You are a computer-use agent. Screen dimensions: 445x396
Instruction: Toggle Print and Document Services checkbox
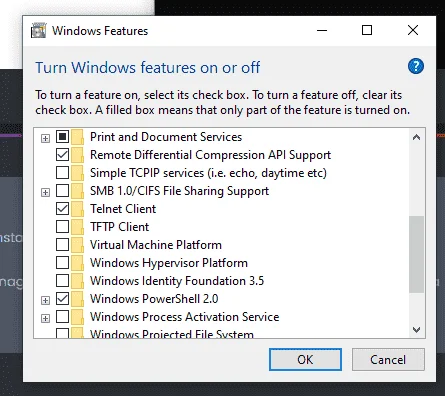[62, 137]
